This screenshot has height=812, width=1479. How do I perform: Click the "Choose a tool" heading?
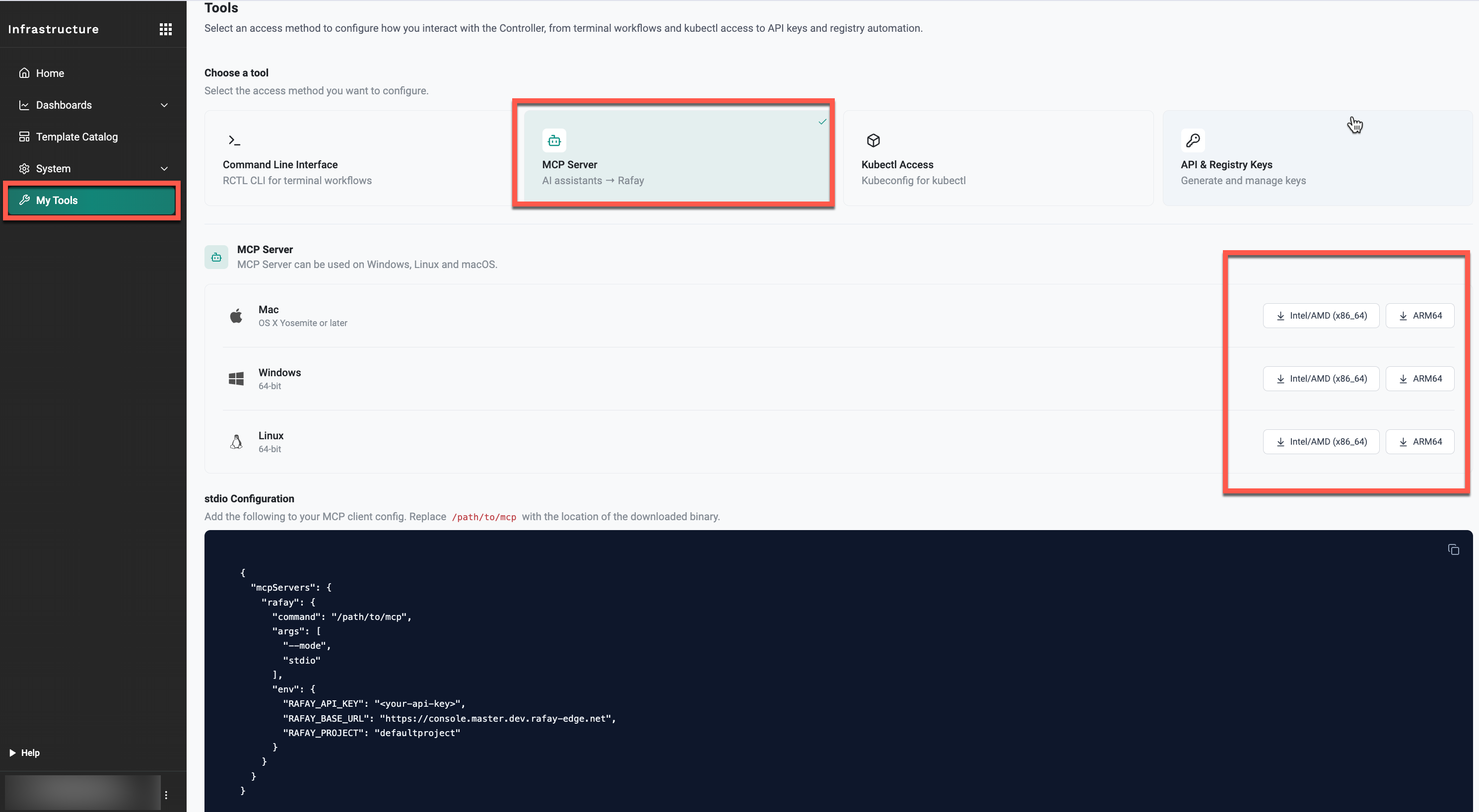(237, 73)
